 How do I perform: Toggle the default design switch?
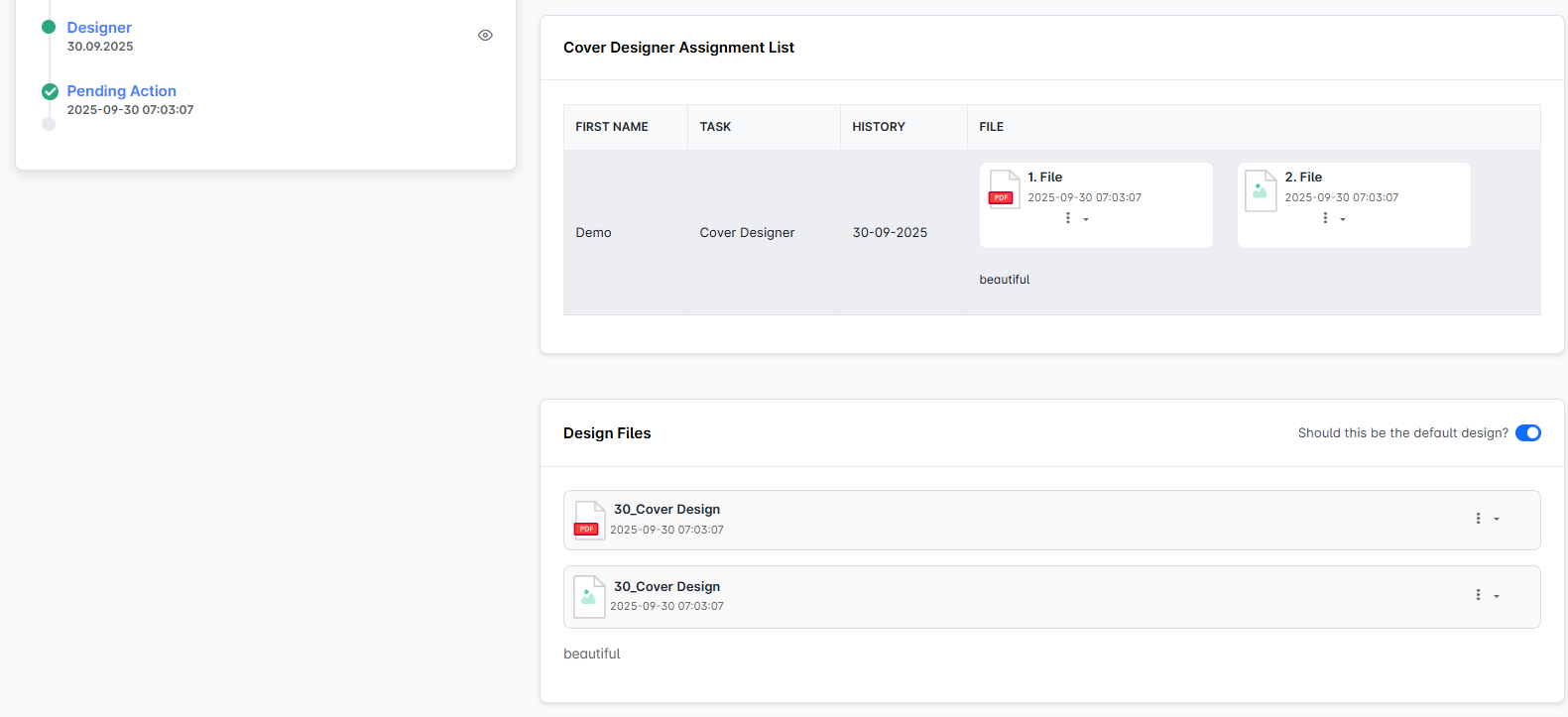point(1527,433)
